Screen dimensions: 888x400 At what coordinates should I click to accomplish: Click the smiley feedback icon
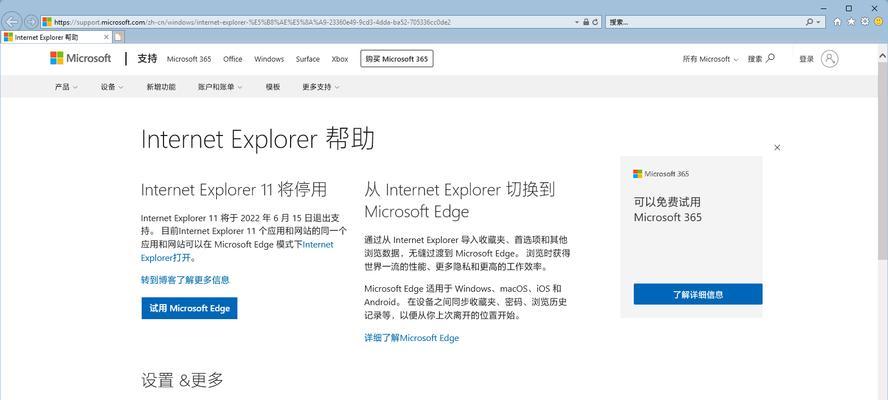click(x=878, y=22)
